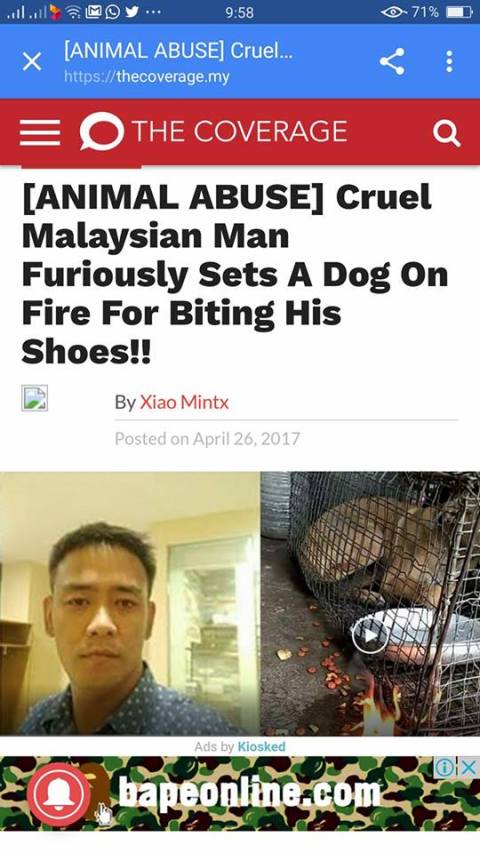Close the browser custom tab

coord(32,61)
